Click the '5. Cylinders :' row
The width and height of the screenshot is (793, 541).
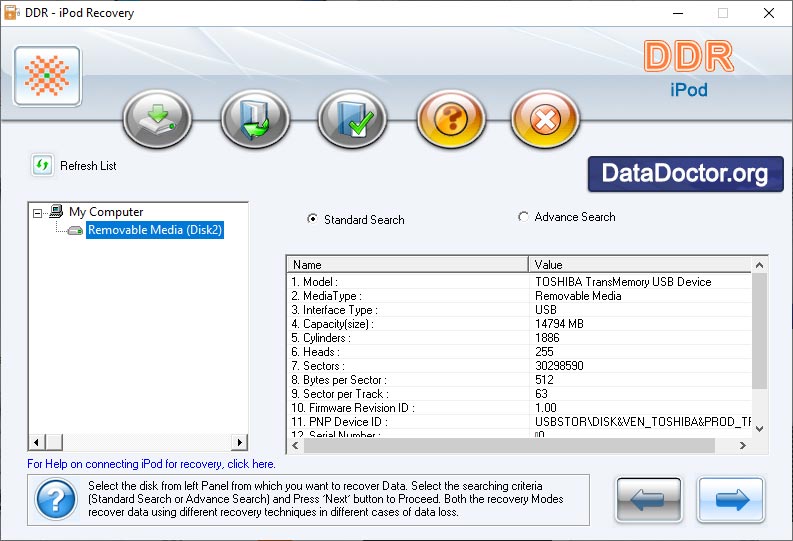pos(519,338)
